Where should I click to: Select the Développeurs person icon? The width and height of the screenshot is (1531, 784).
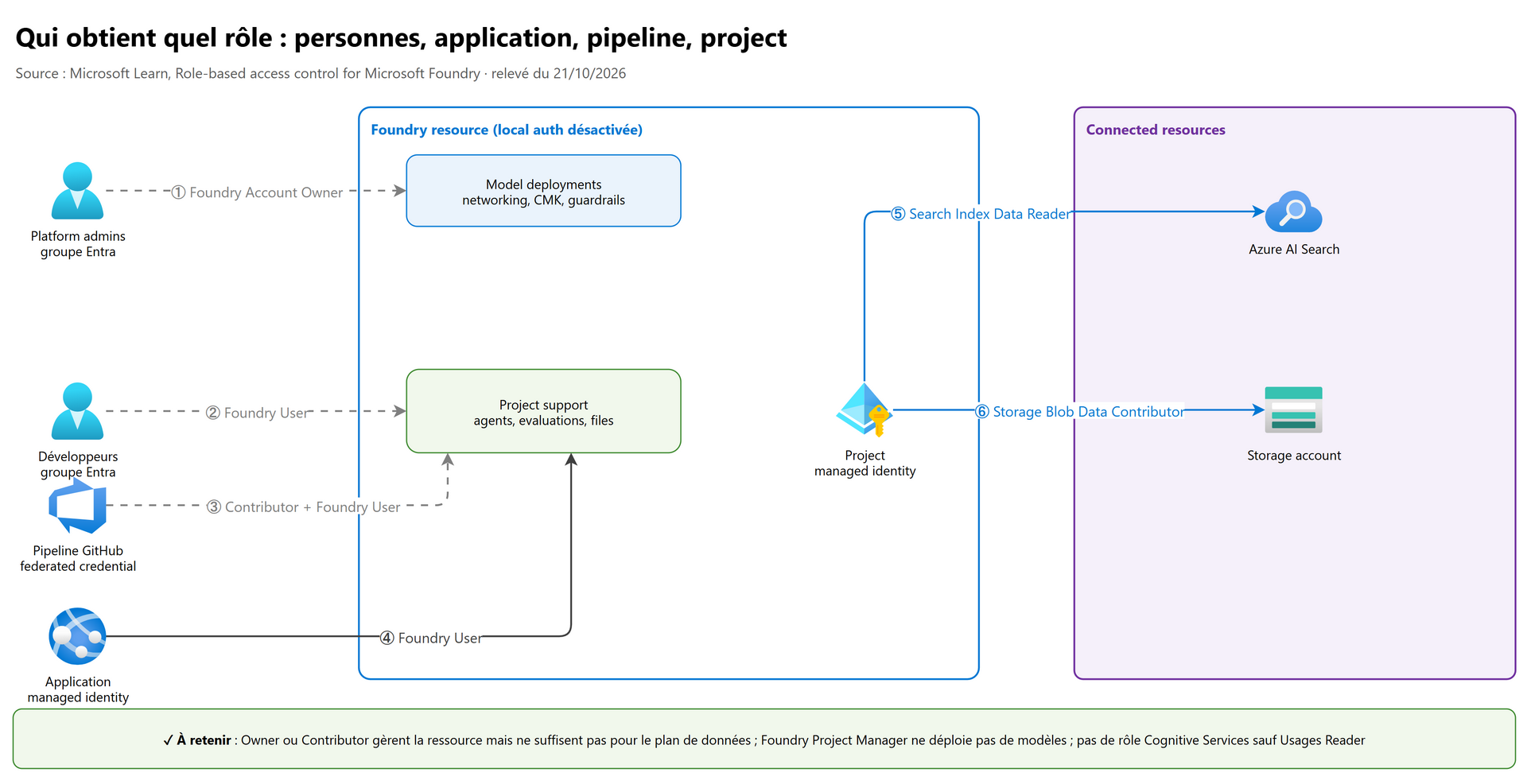click(77, 411)
